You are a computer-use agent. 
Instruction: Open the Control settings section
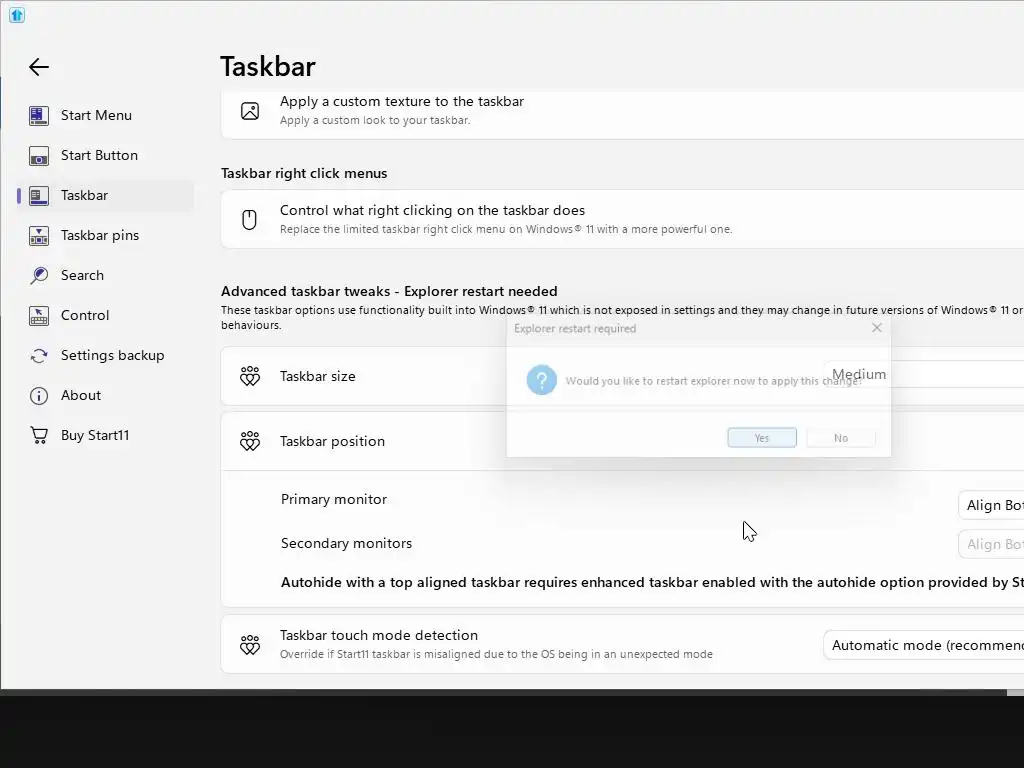pyautogui.click(x=104, y=315)
